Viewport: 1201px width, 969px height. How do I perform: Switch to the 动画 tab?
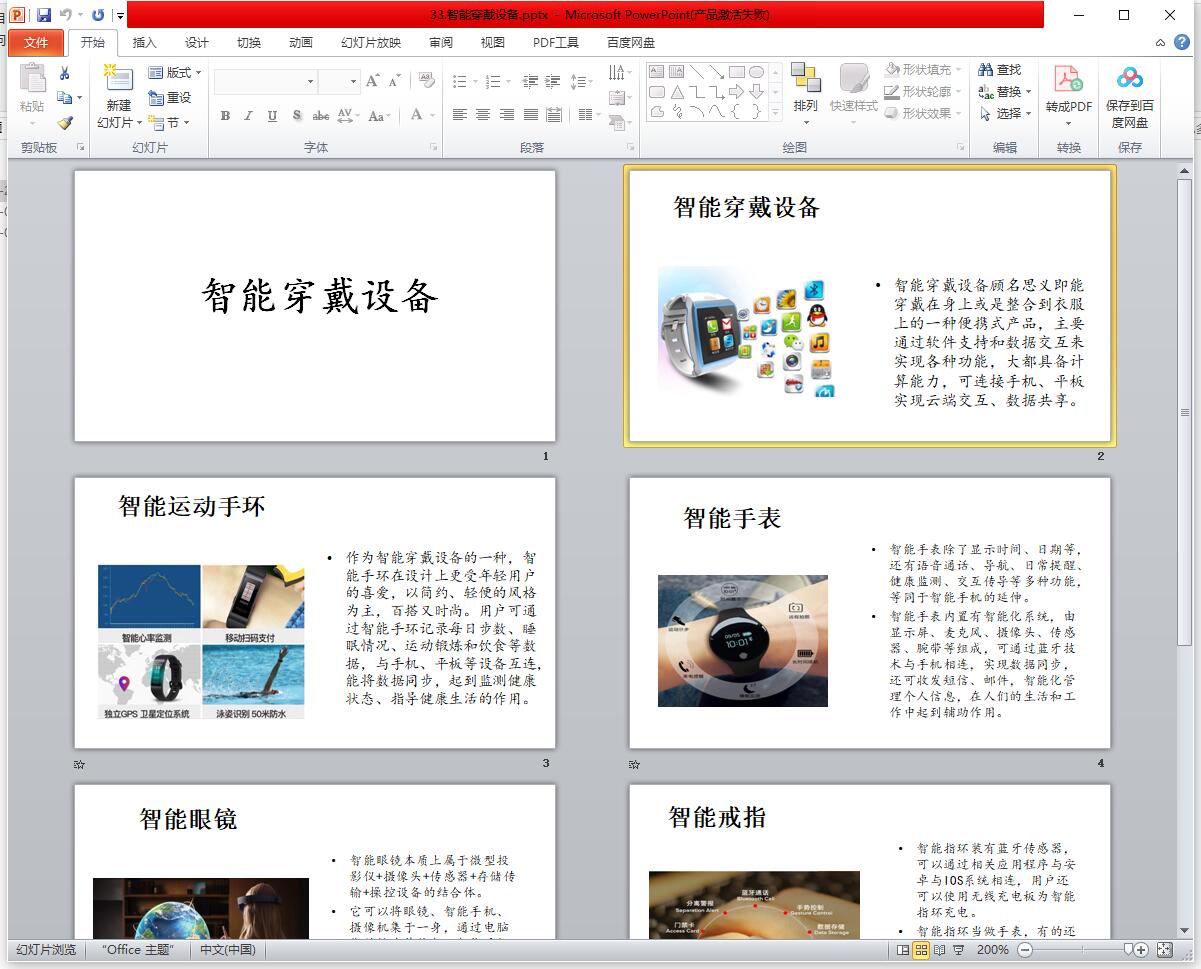click(x=300, y=43)
